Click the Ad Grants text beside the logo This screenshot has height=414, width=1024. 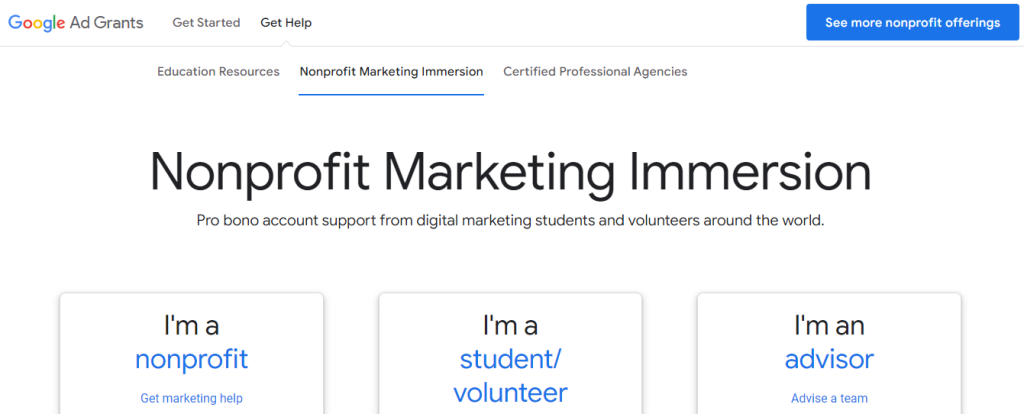(x=106, y=23)
